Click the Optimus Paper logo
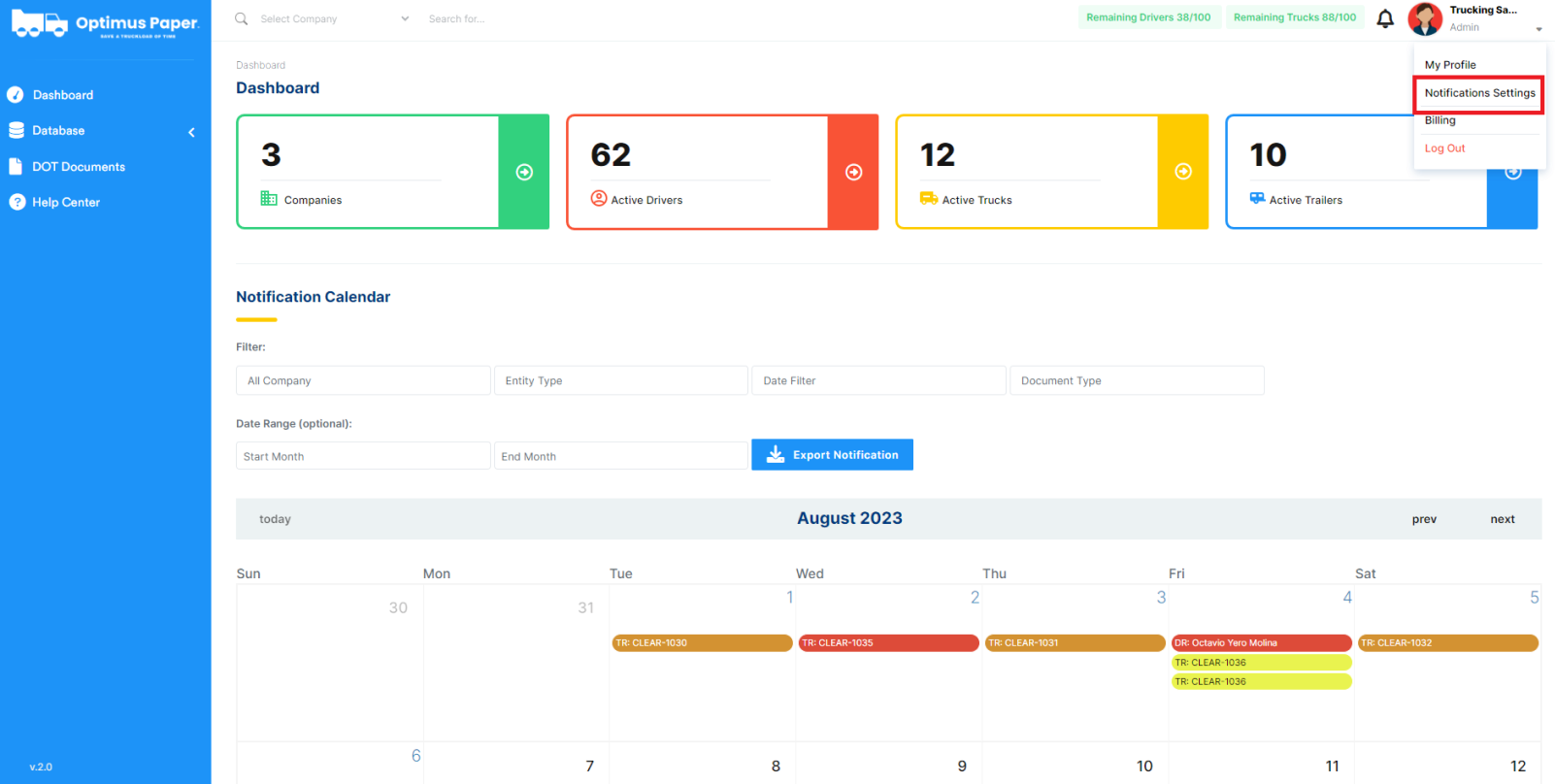 point(105,24)
